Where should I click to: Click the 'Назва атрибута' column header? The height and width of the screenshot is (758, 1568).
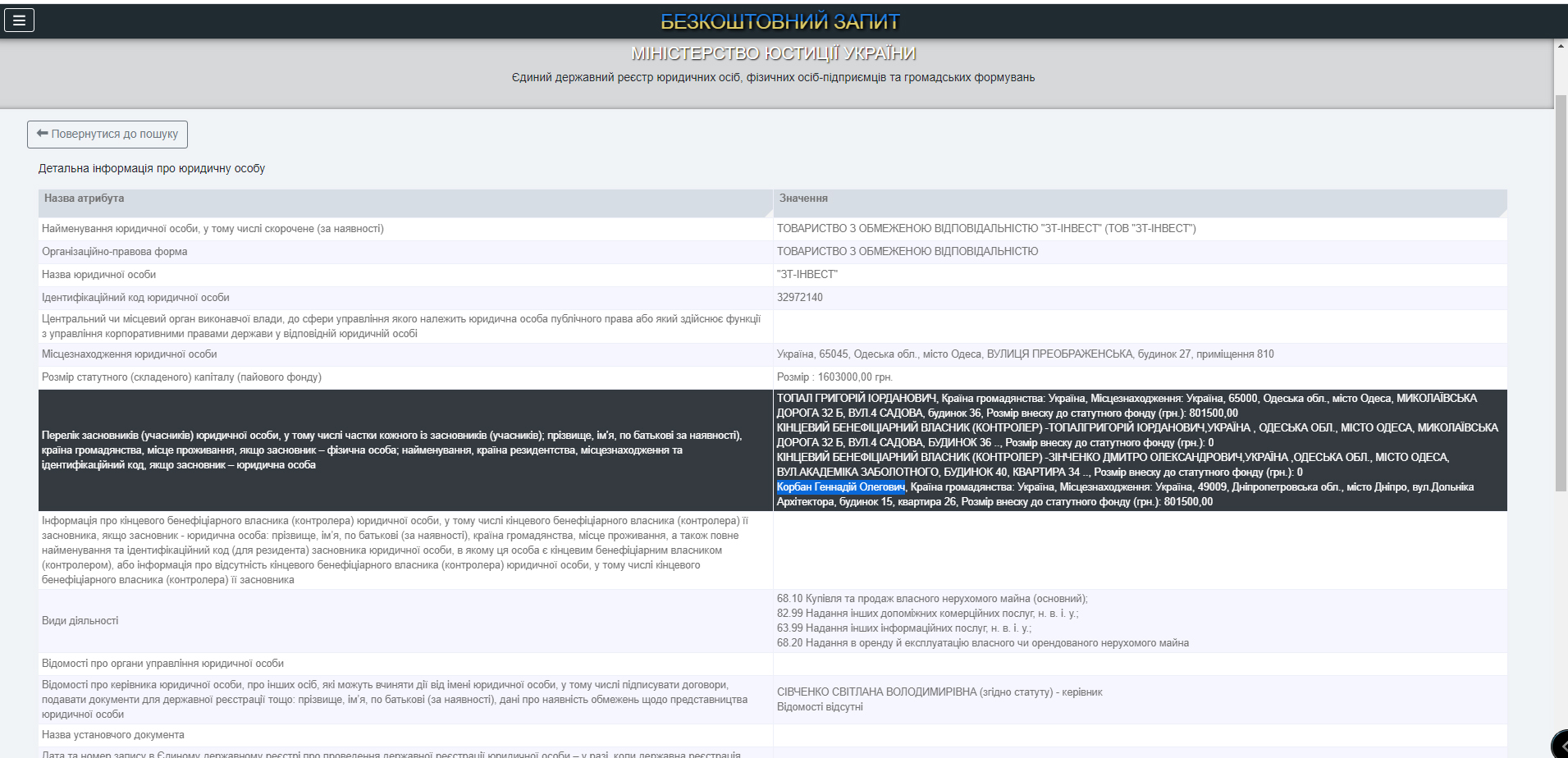[85, 199]
